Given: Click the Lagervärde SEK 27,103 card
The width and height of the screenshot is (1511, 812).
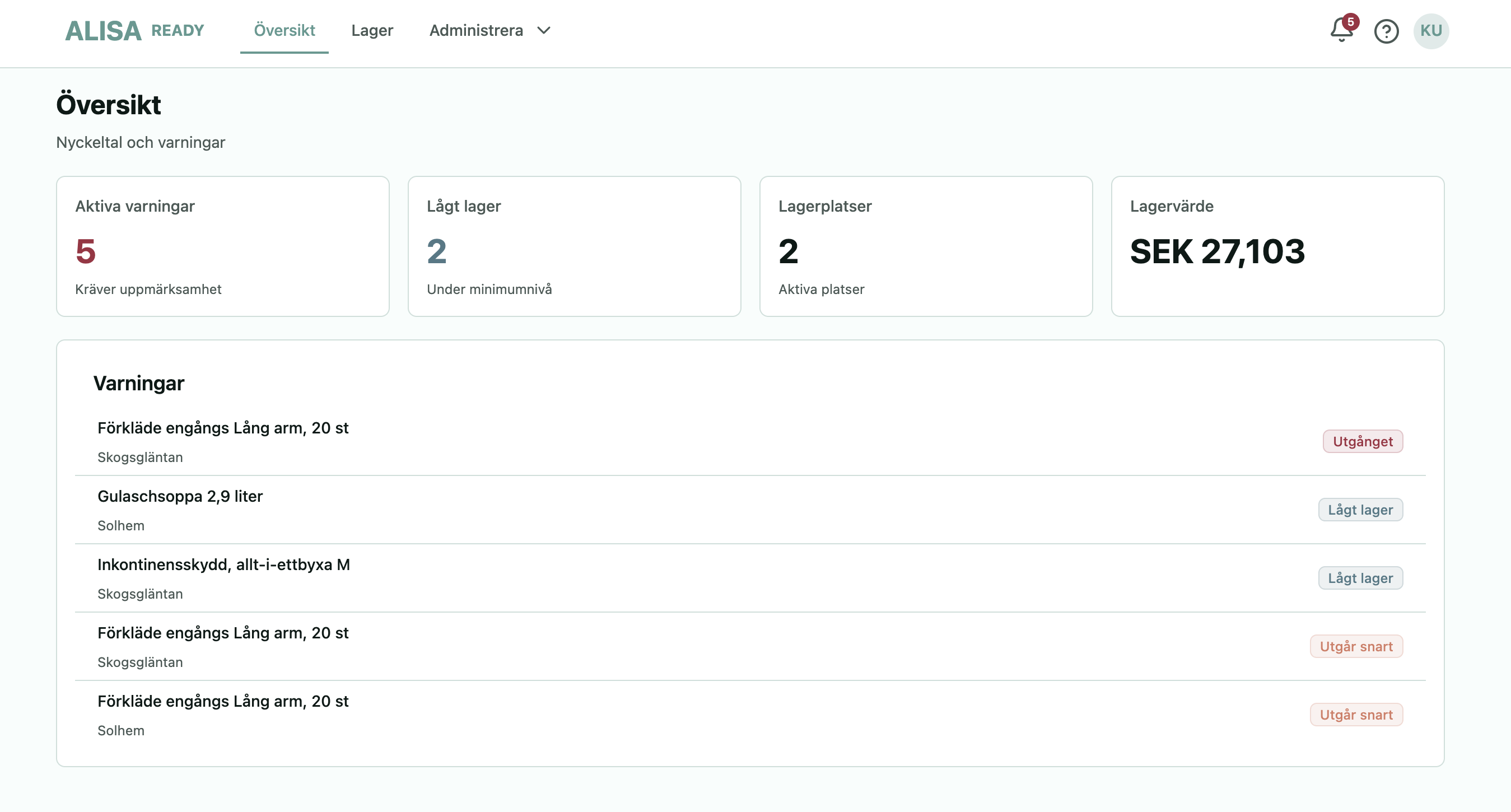Looking at the screenshot, I should [x=1277, y=246].
